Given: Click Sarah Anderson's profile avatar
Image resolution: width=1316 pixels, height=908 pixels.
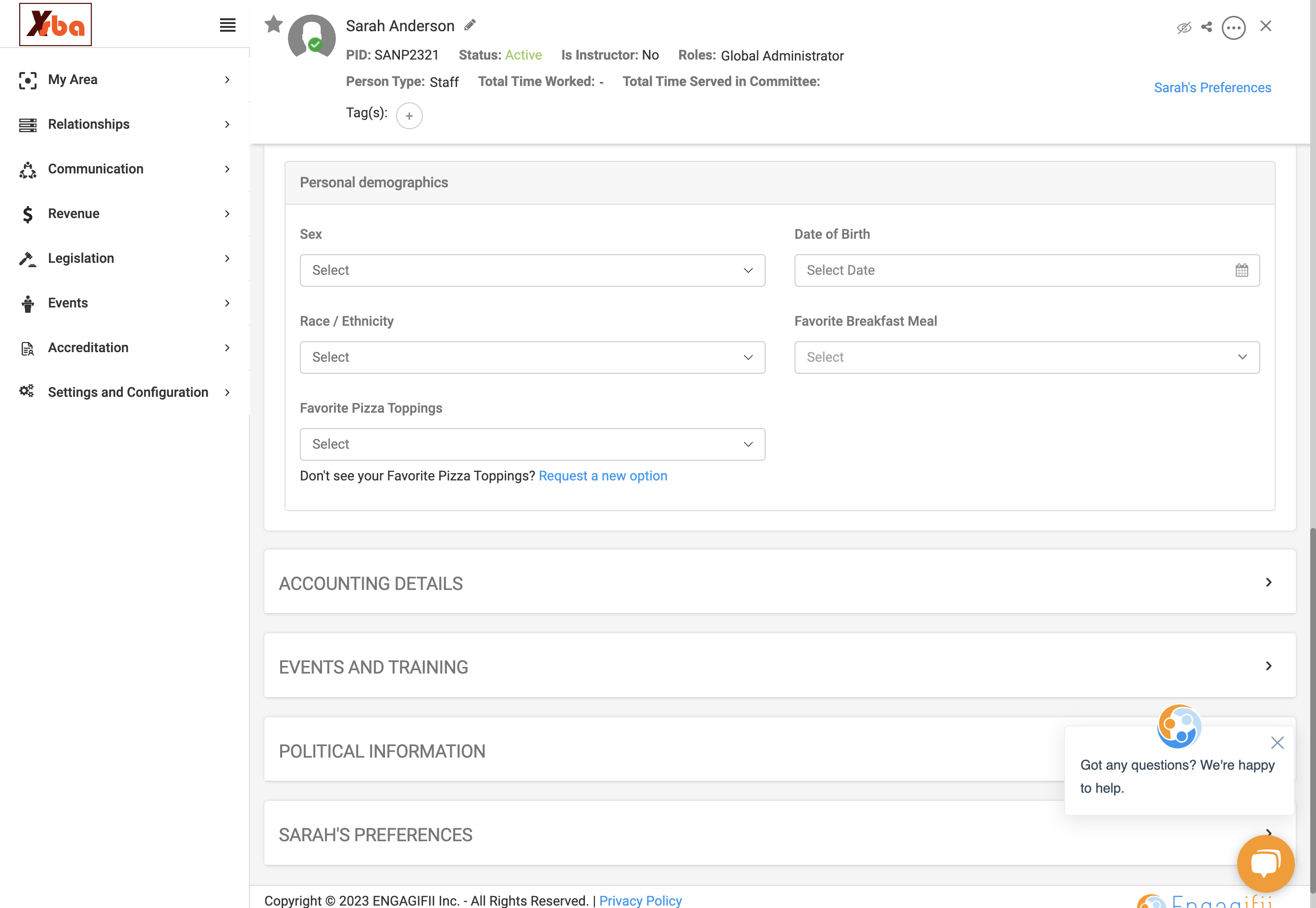Looking at the screenshot, I should 311,37.
